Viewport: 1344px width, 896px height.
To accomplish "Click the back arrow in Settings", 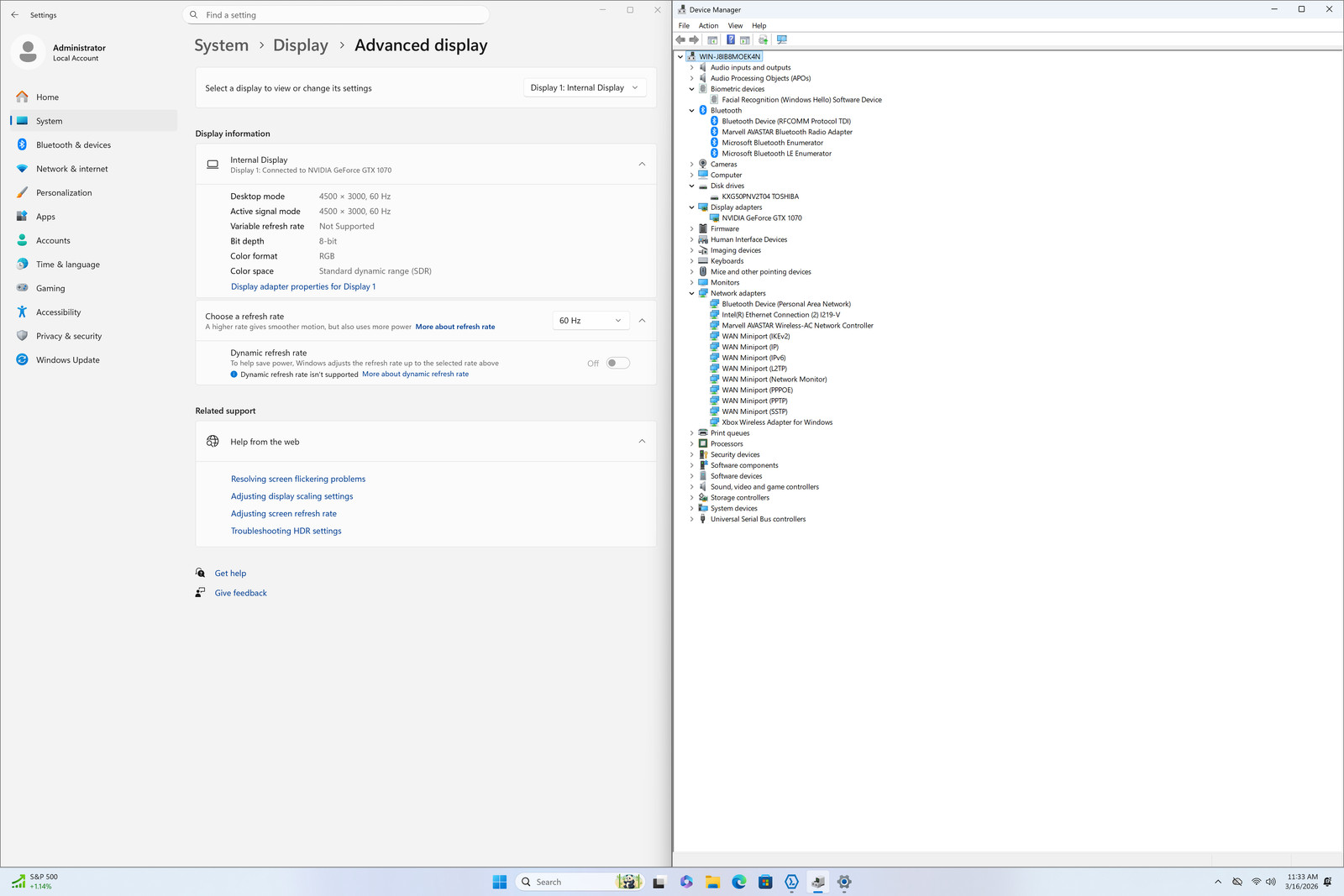I will 14,15.
